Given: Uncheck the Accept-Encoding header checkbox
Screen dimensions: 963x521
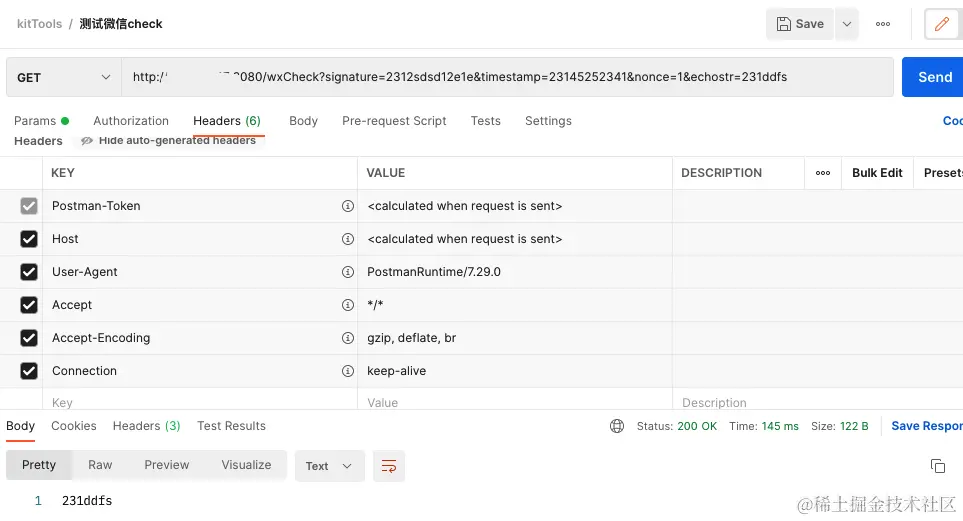Looking at the screenshot, I should 29,338.
